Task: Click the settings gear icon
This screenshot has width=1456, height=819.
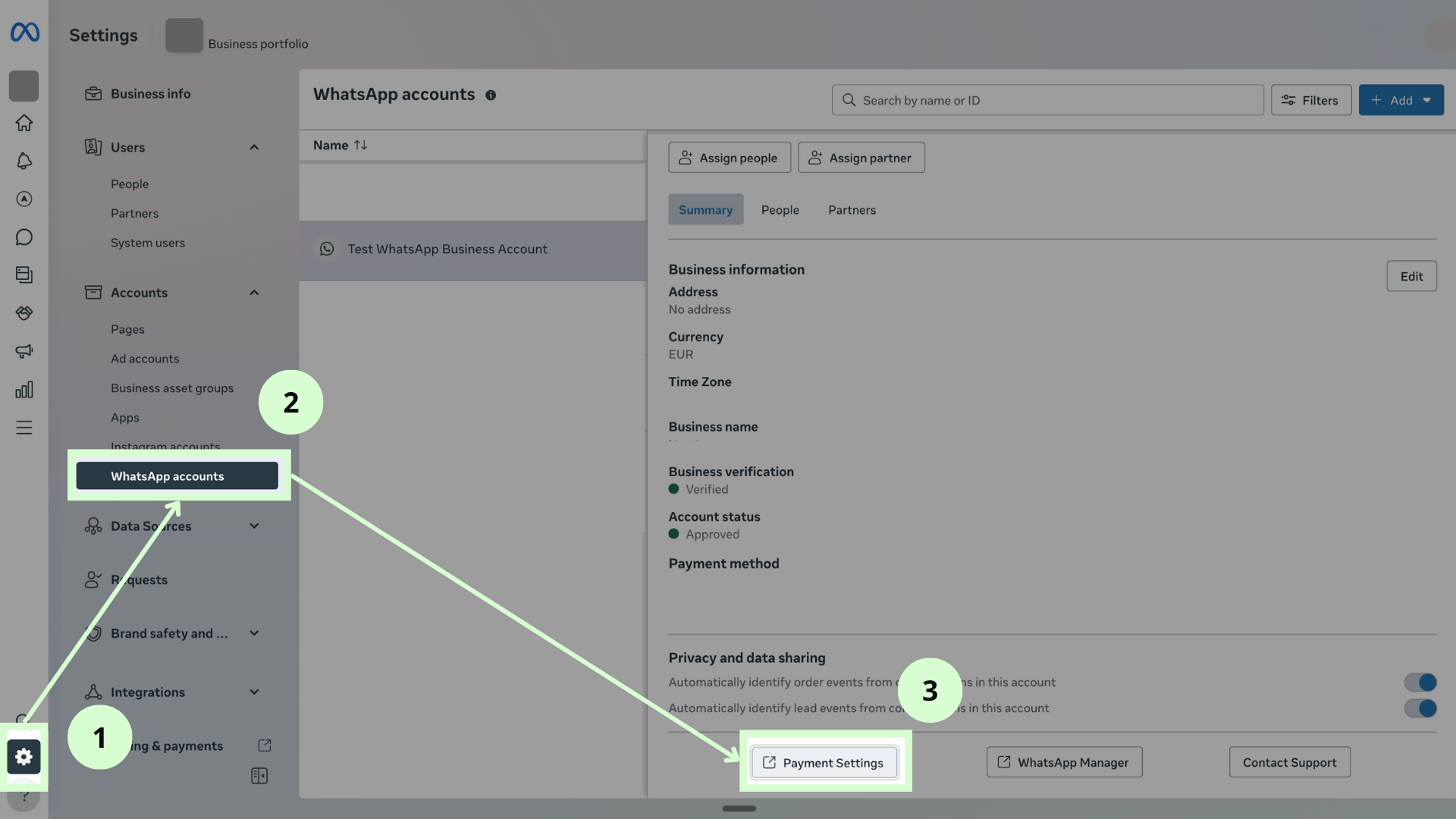Action: pyautogui.click(x=24, y=756)
